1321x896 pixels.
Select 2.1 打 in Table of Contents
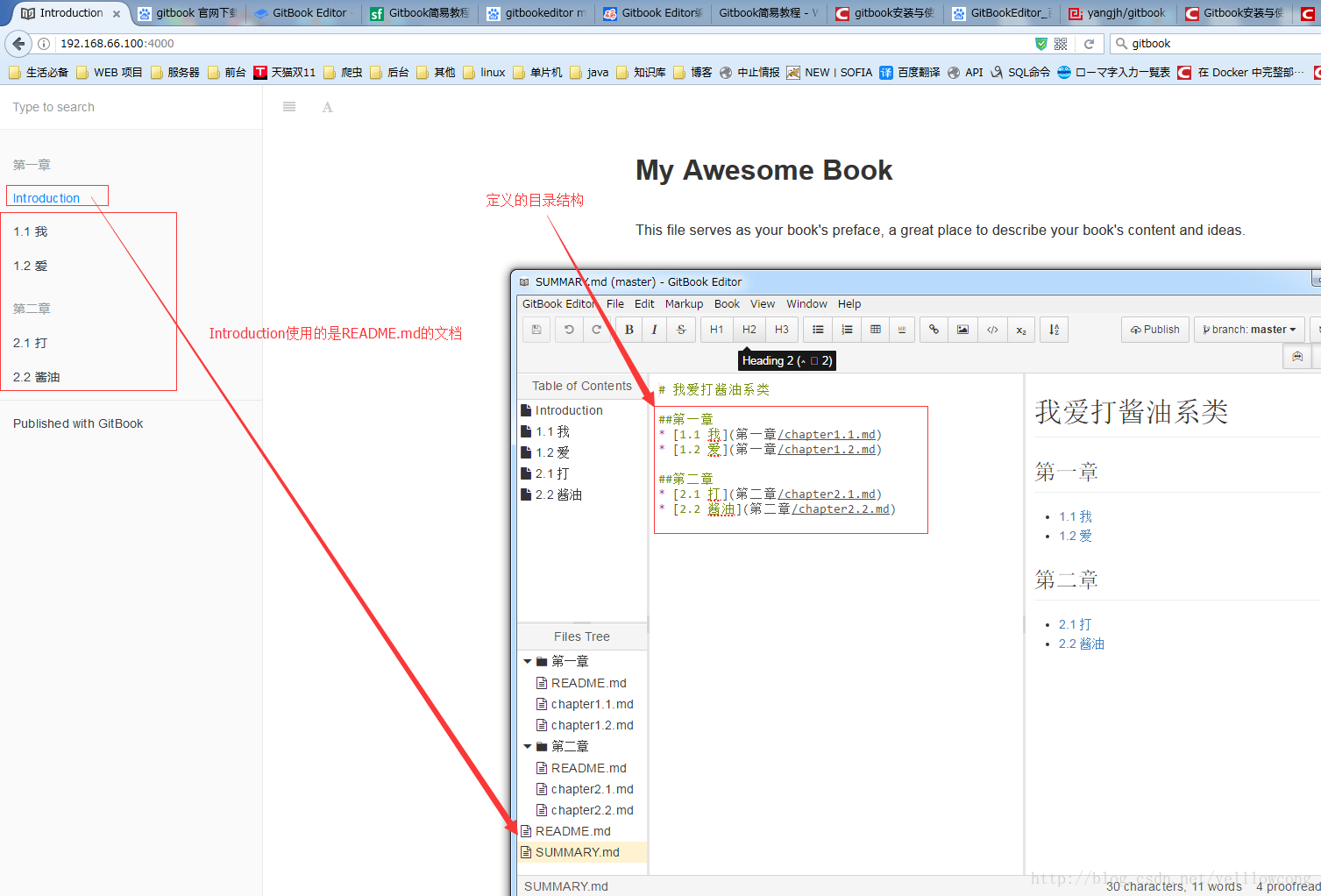point(552,473)
